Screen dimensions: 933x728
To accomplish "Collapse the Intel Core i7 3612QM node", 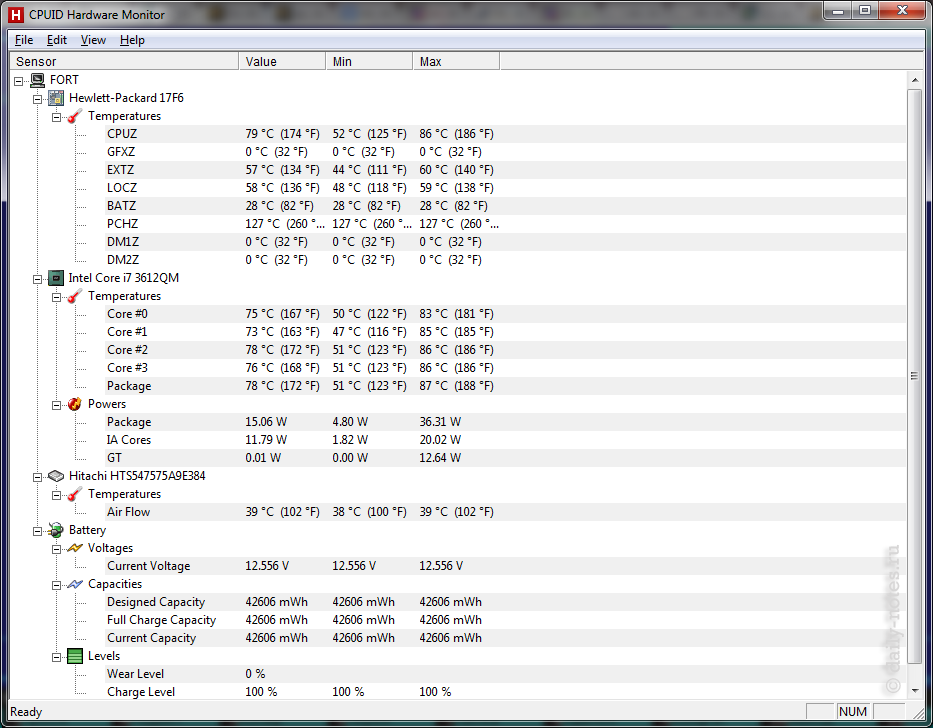I will pyautogui.click(x=38, y=278).
